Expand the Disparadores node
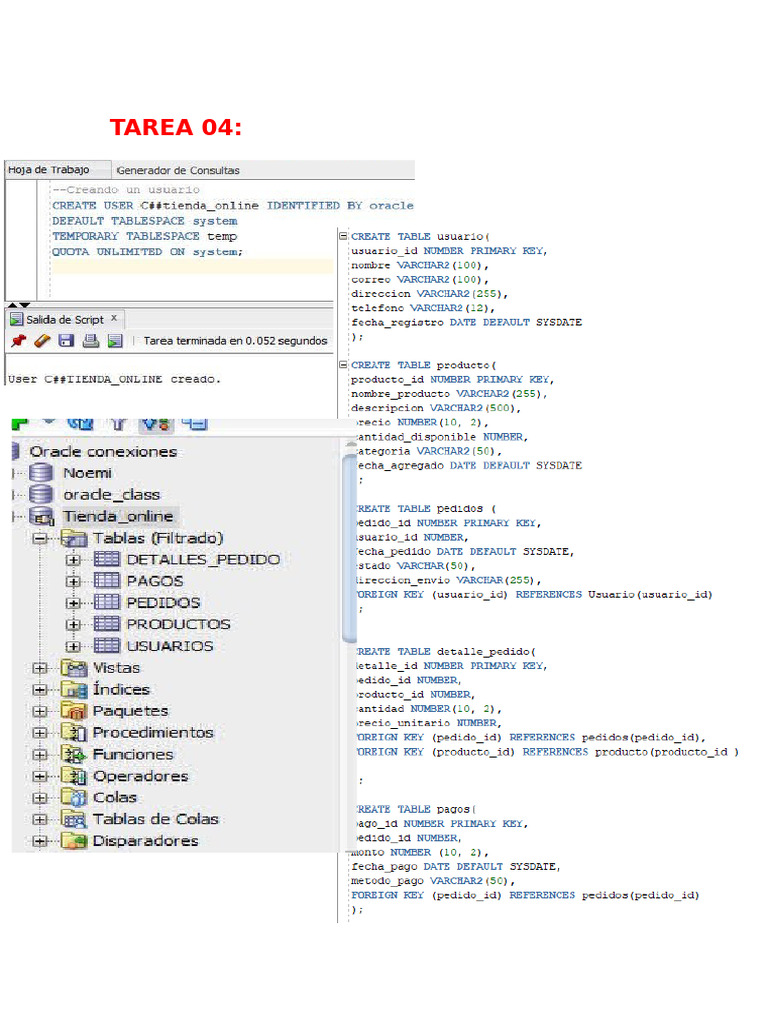The height and width of the screenshot is (1024, 768). (x=40, y=841)
